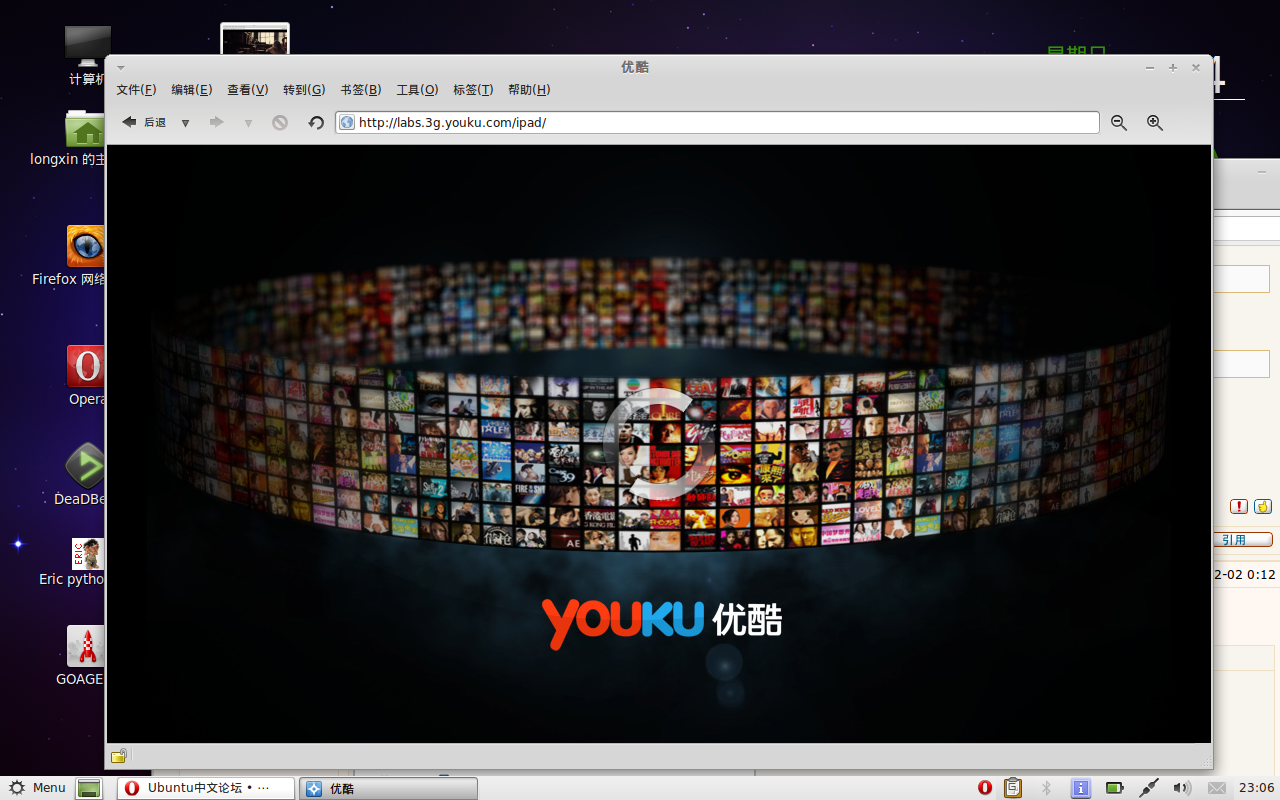Launch Opera from the desktop icon

tap(86, 376)
